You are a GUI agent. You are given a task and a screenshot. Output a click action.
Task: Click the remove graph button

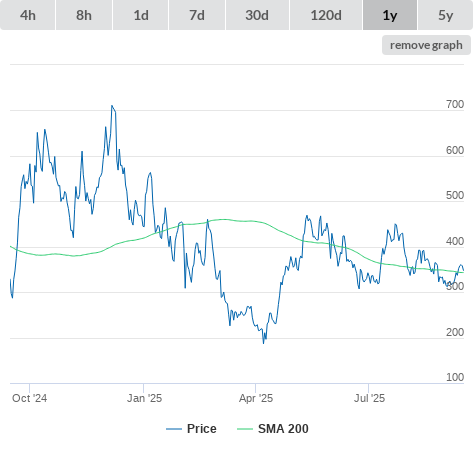pyautogui.click(x=426, y=45)
